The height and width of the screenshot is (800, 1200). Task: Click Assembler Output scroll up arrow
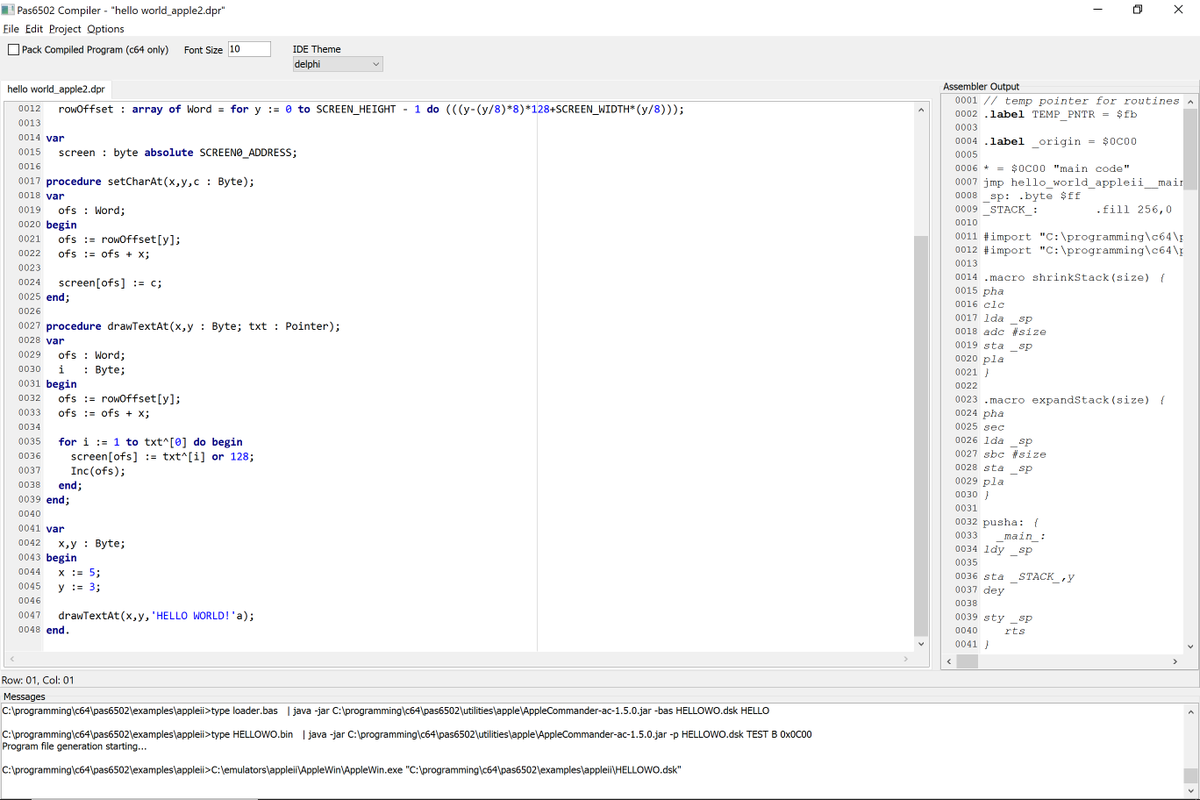(x=1190, y=101)
